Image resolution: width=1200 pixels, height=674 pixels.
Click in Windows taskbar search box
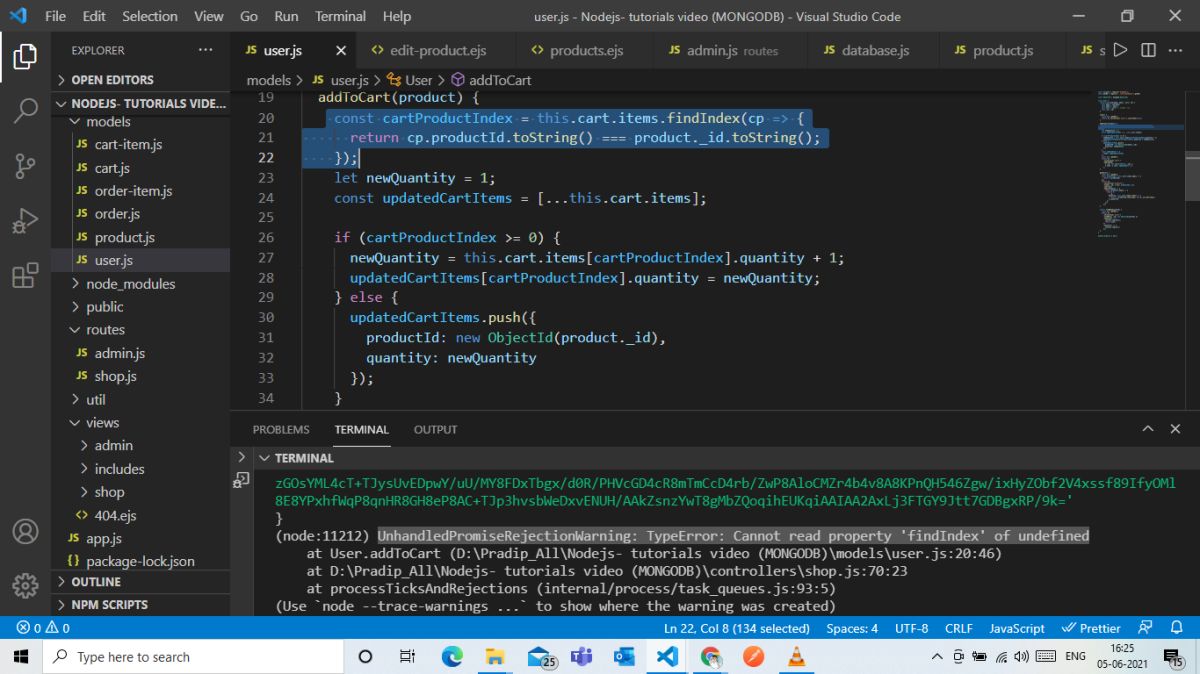(x=193, y=657)
